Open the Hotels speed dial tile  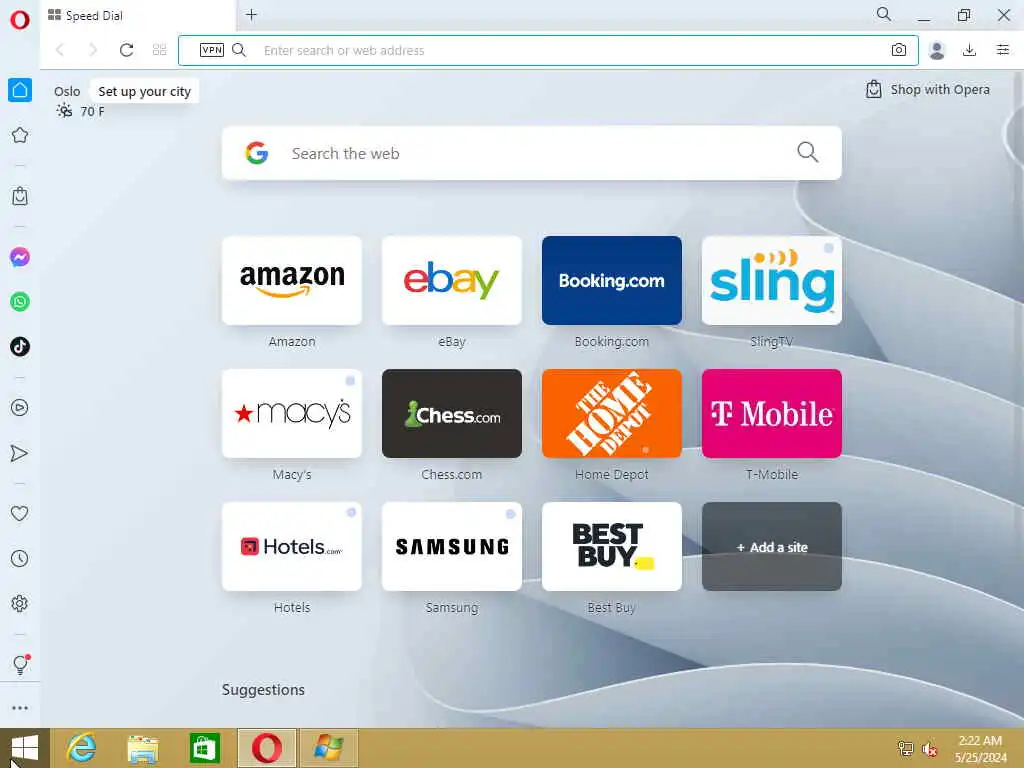pyautogui.click(x=292, y=547)
